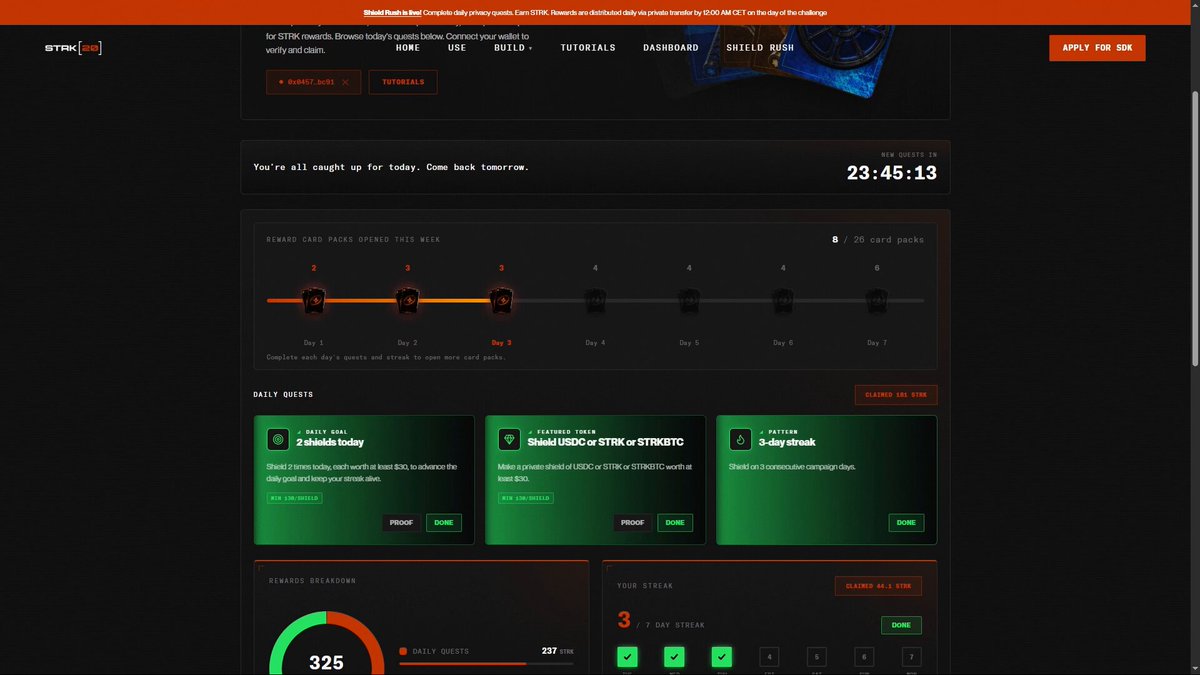
Task: Click the featured token diamond icon
Action: click(510, 439)
